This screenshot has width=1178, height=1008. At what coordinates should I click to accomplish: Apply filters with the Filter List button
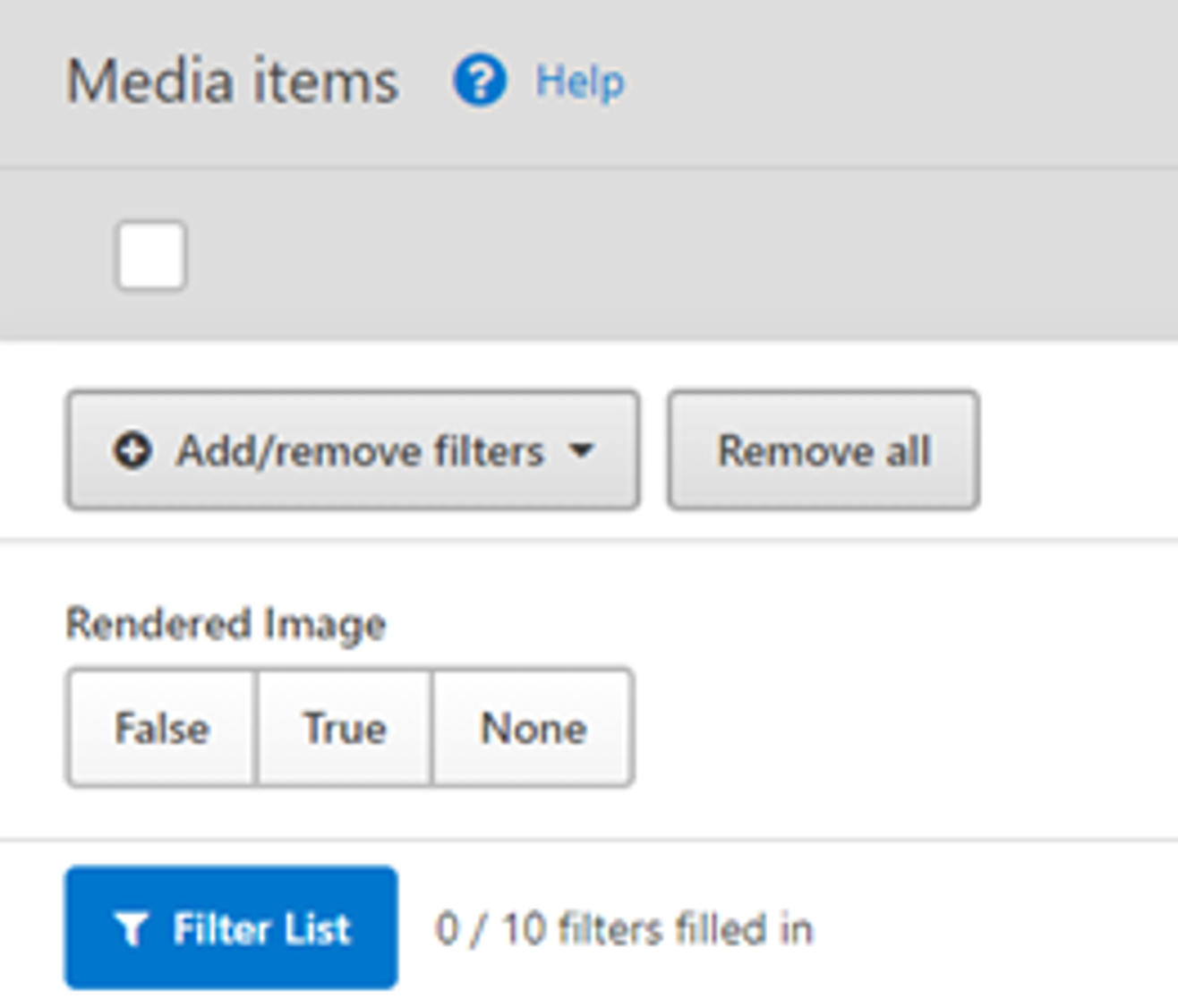(x=231, y=928)
